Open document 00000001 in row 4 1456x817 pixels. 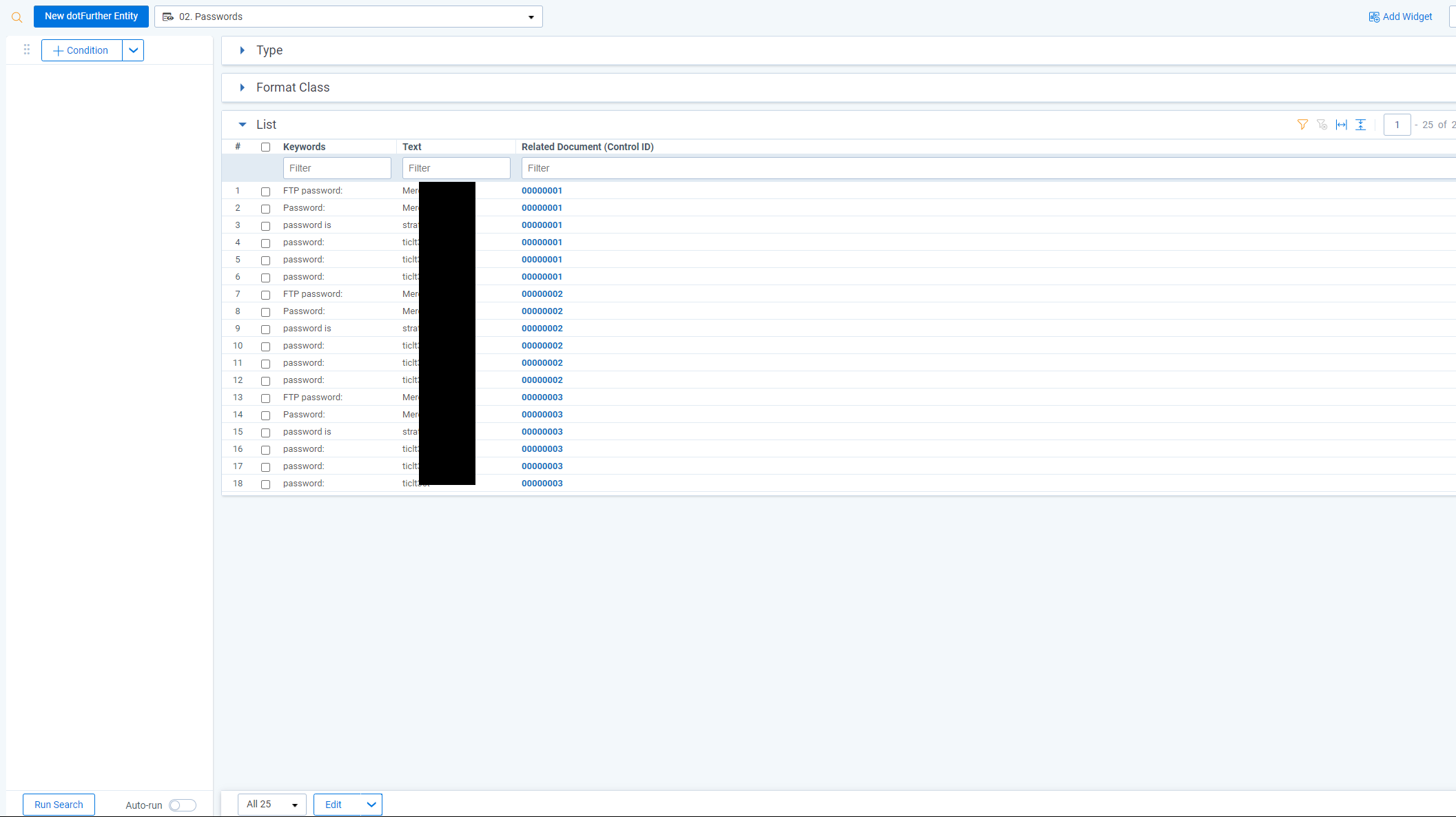542,242
